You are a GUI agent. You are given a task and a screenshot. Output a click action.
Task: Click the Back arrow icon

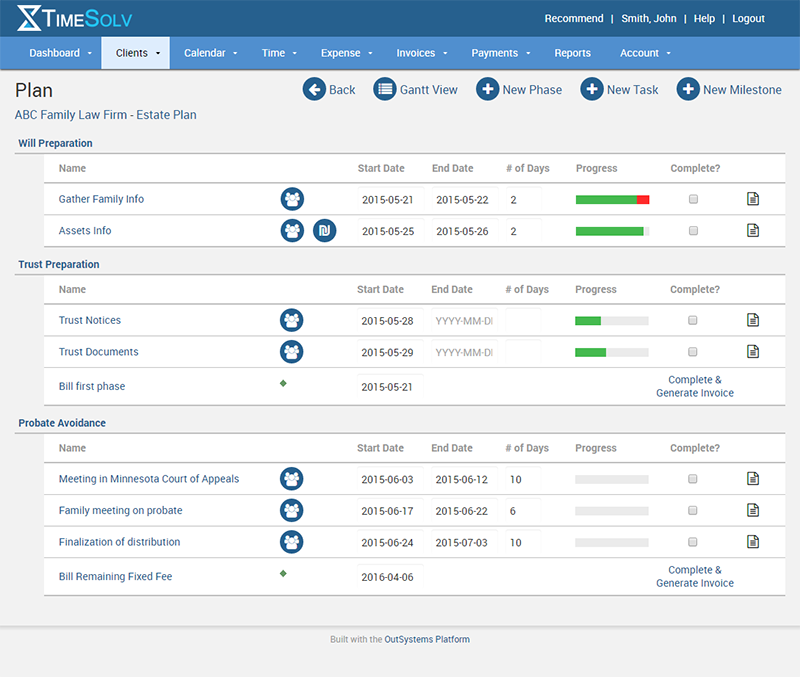[x=314, y=89]
